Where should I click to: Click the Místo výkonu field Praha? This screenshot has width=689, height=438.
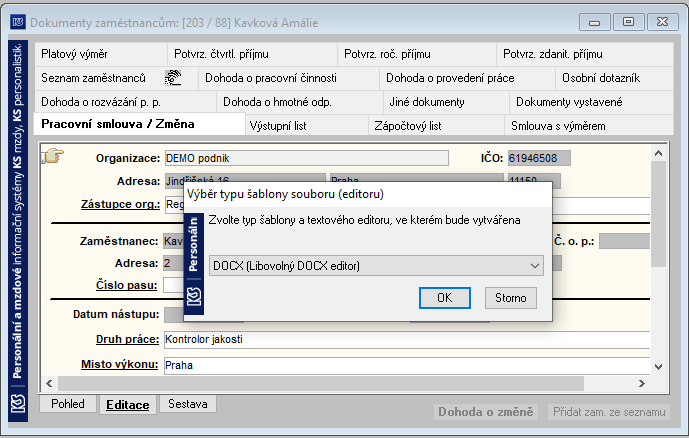pos(407,365)
